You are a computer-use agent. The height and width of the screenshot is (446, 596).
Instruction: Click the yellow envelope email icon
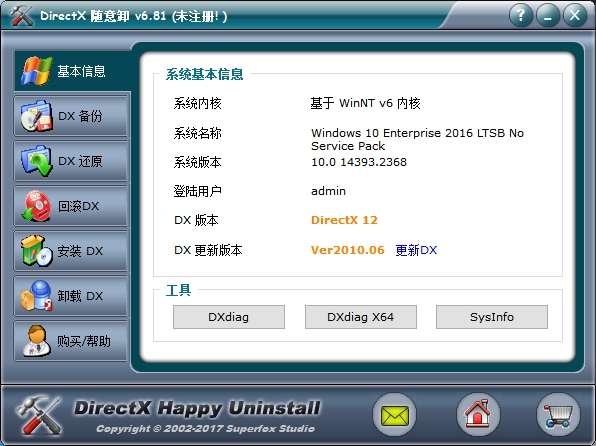(395, 415)
